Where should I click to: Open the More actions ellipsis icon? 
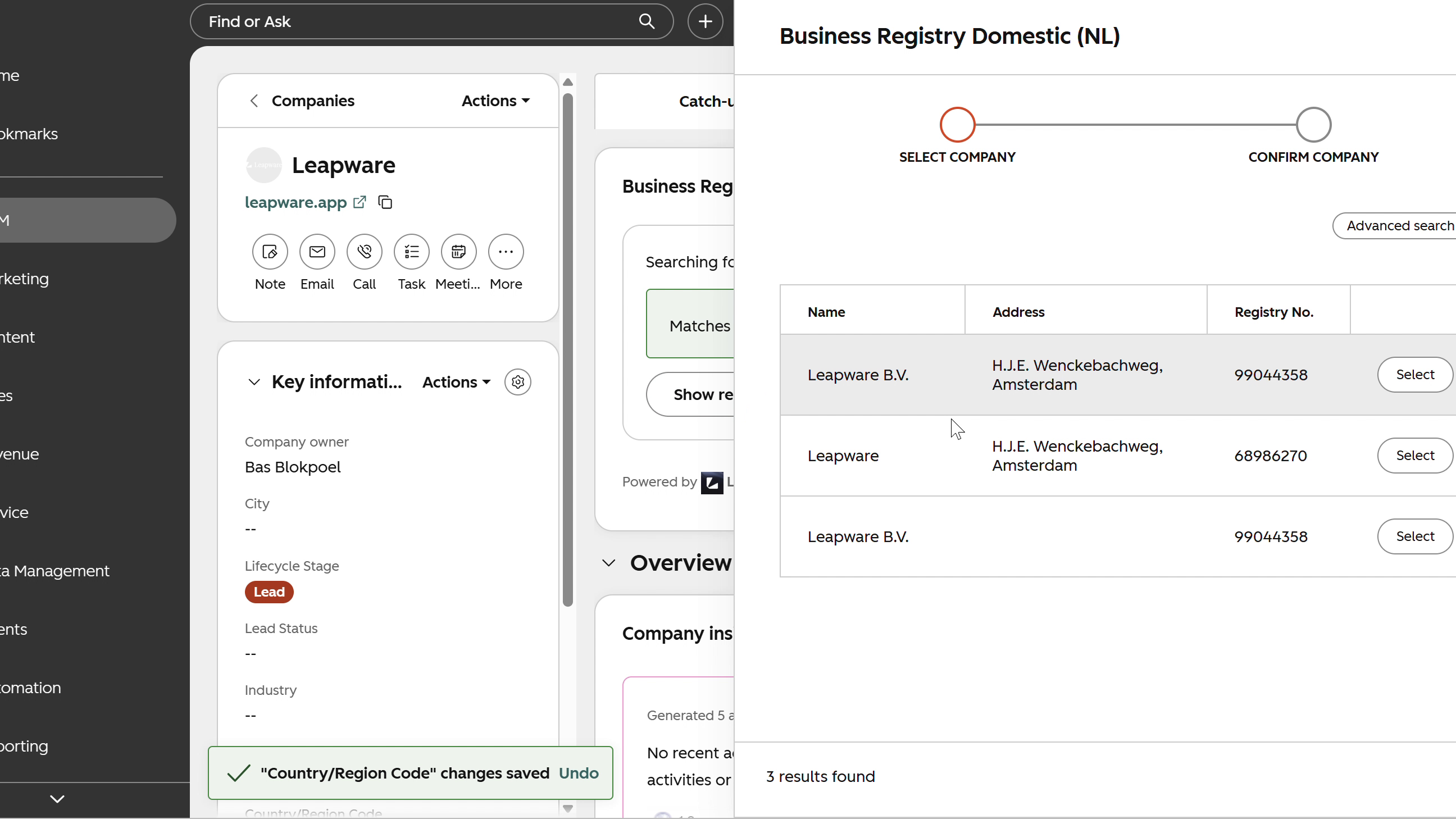506,252
